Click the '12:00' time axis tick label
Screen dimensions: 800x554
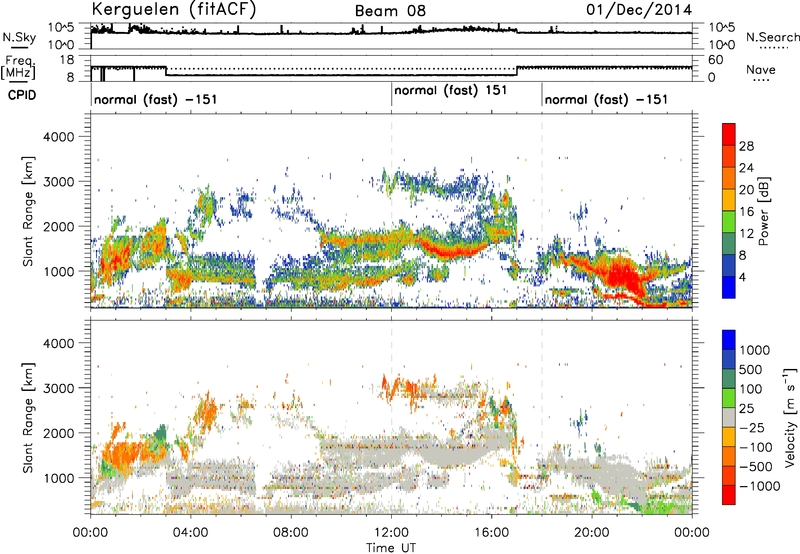(391, 533)
